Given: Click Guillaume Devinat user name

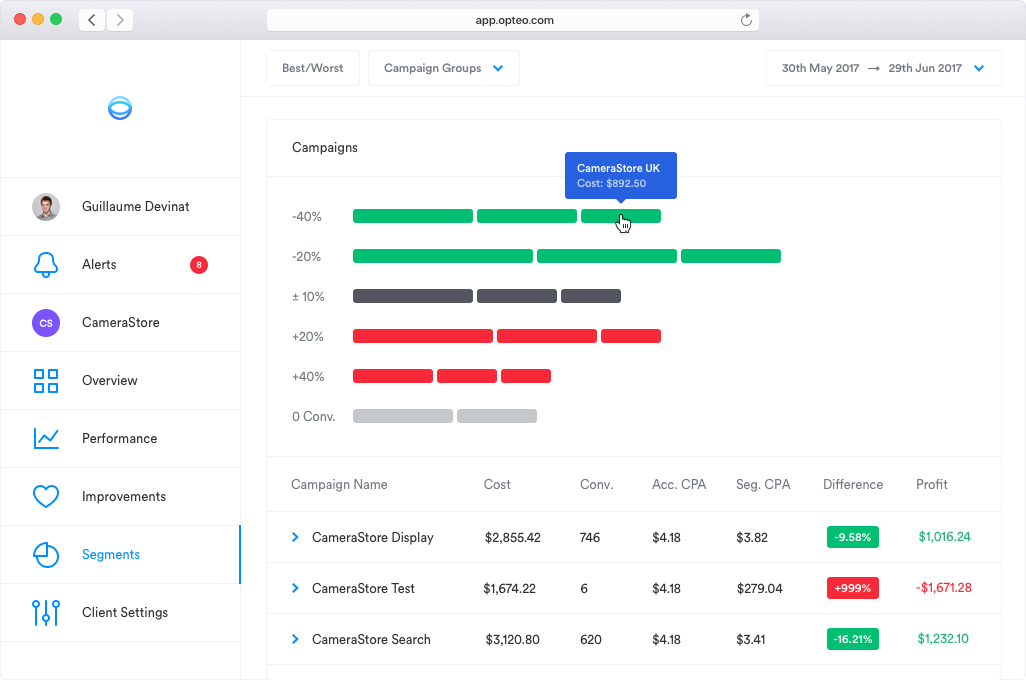Looking at the screenshot, I should (135, 207).
